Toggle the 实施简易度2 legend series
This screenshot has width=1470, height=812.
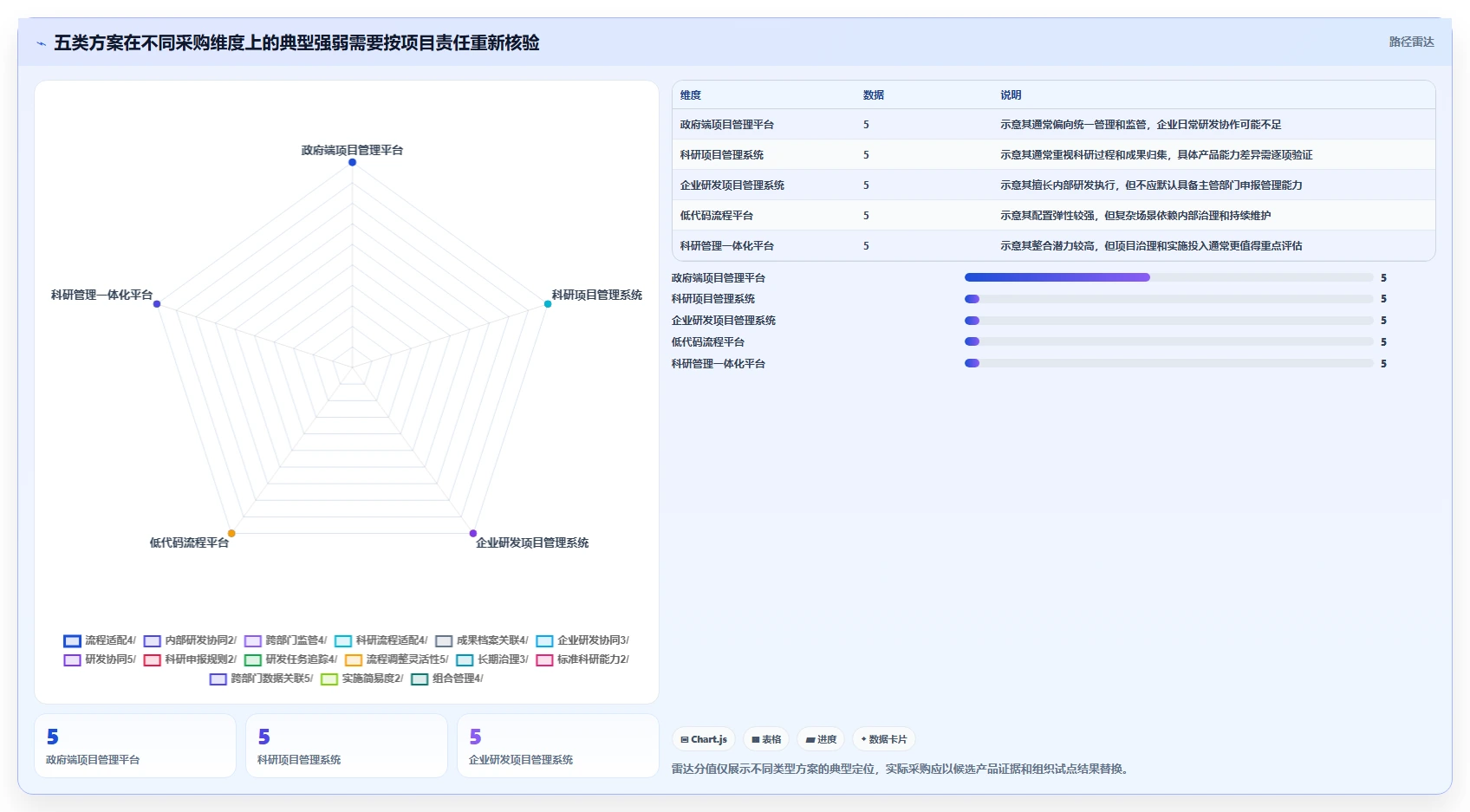pyautogui.click(x=361, y=679)
